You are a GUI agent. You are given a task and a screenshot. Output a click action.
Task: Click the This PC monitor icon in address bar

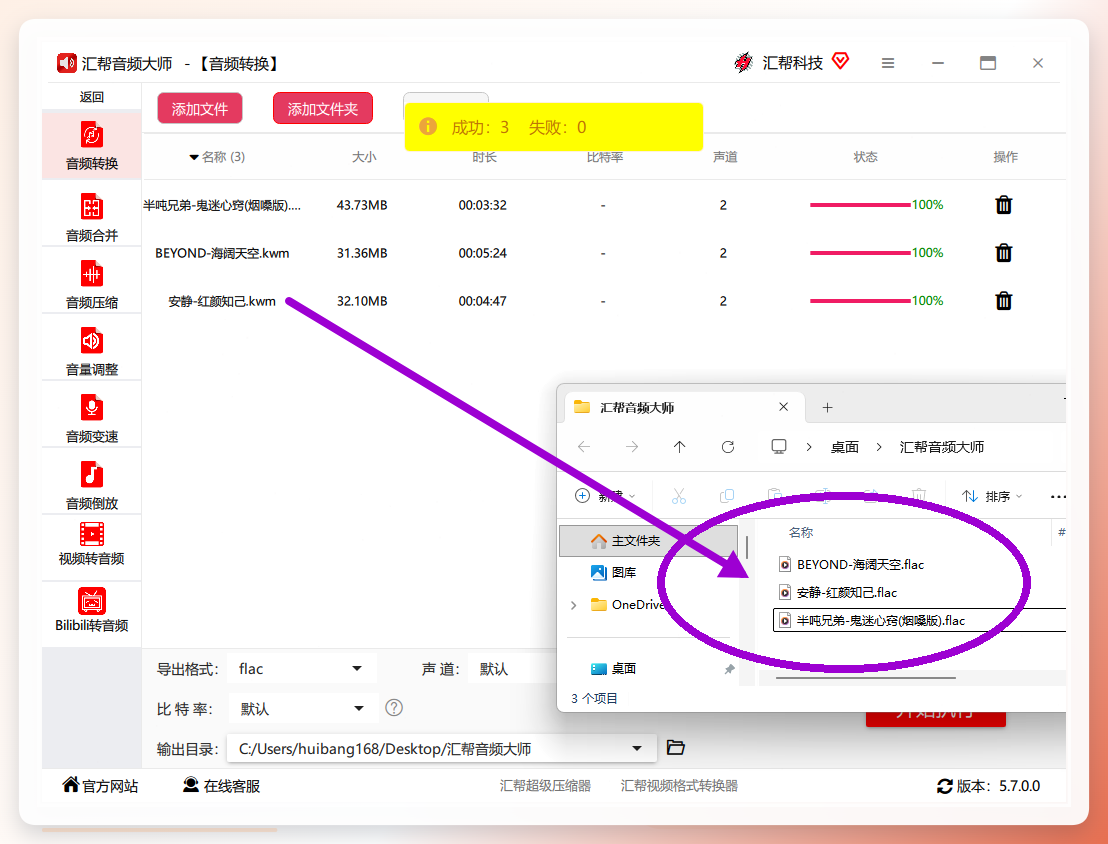click(x=779, y=447)
